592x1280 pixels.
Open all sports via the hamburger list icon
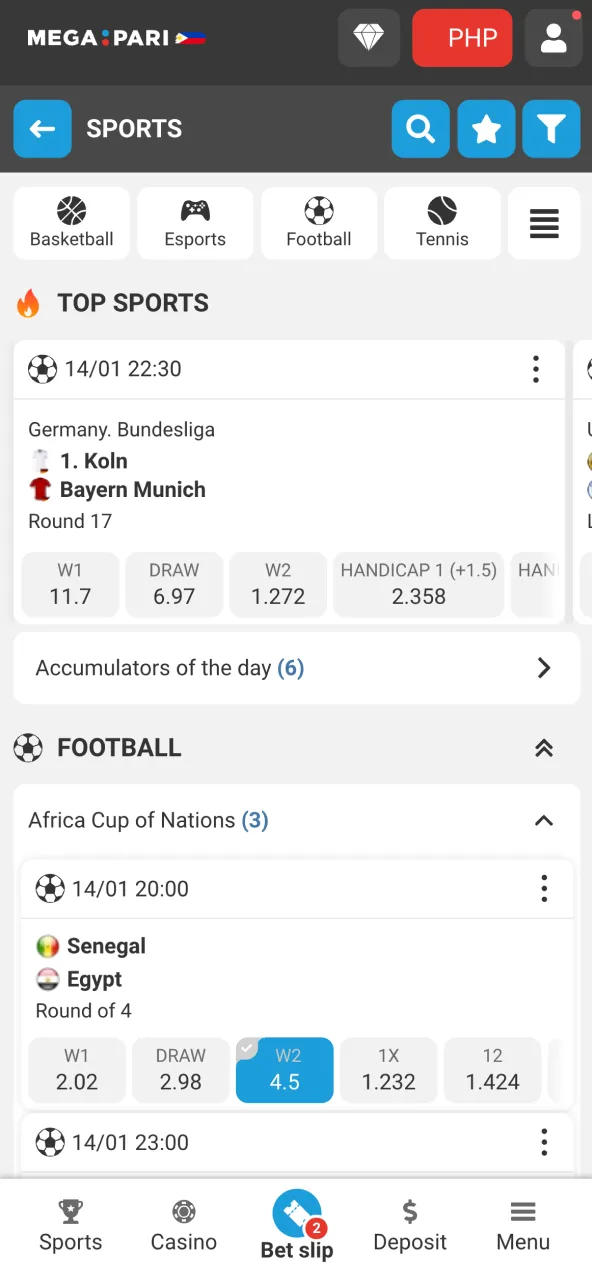coord(544,223)
